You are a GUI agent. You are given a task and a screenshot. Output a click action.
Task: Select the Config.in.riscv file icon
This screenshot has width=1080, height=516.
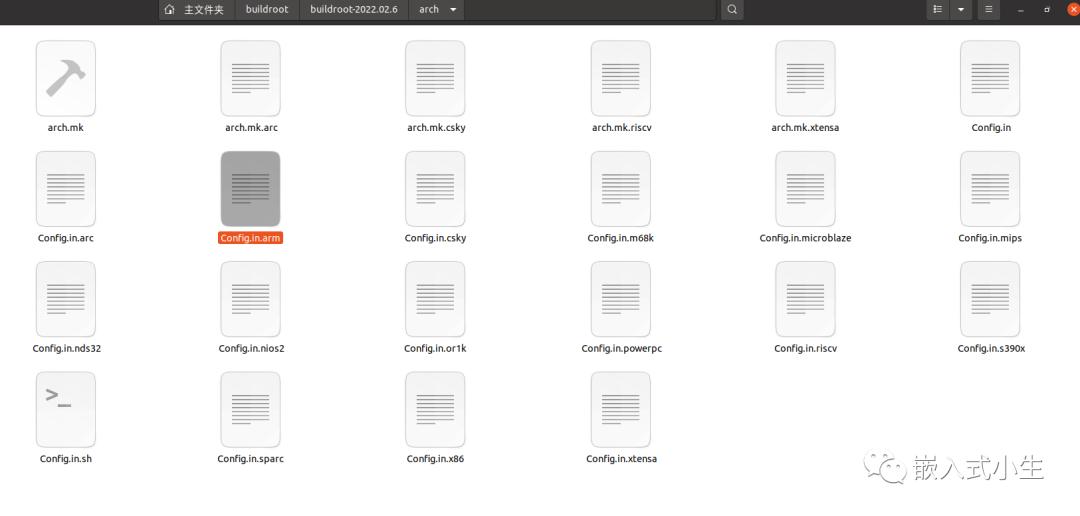click(805, 299)
